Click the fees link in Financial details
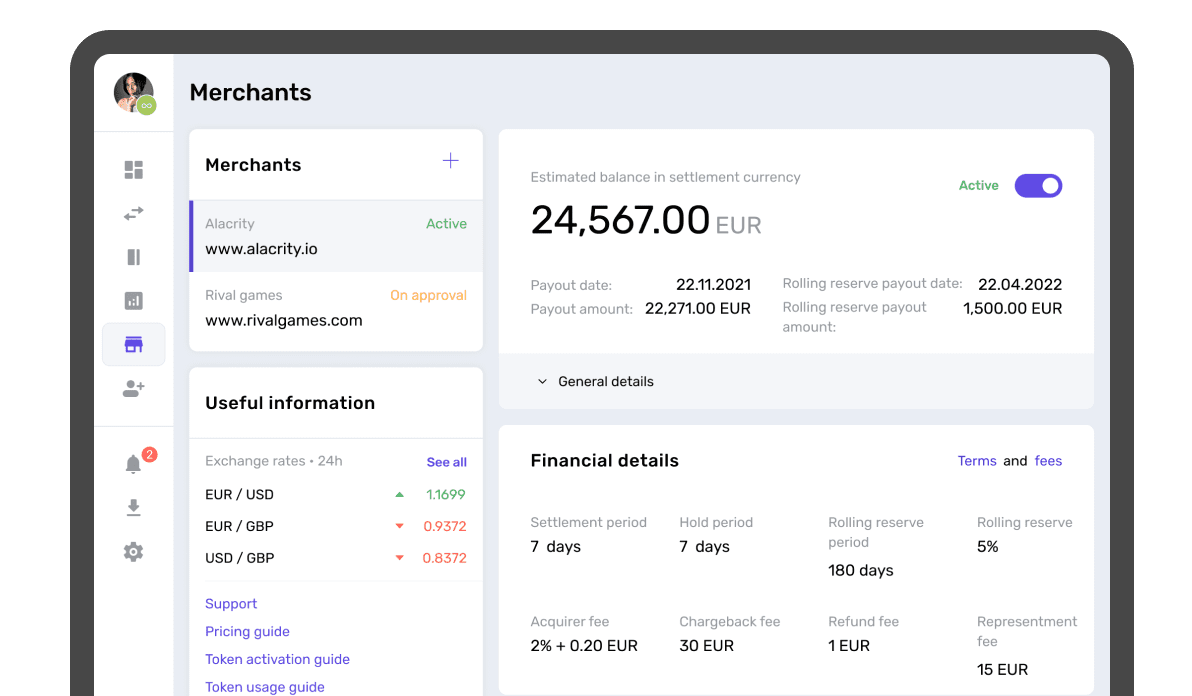The width and height of the screenshot is (1192, 696). [x=1048, y=461]
